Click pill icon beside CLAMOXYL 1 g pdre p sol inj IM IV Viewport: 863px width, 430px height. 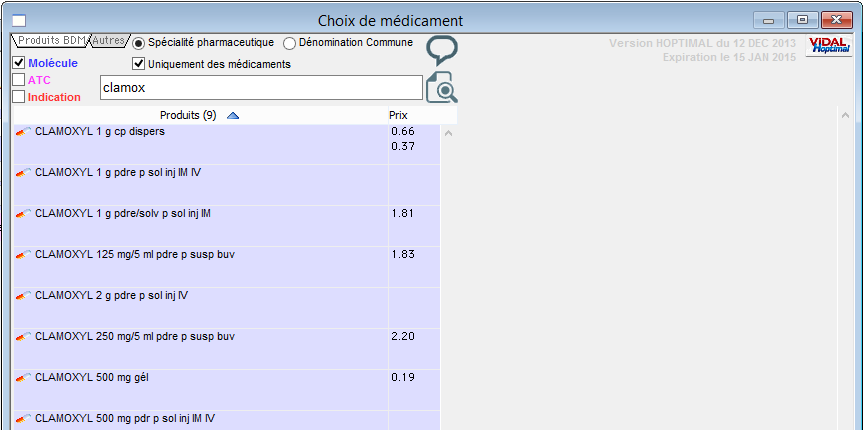(x=23, y=173)
